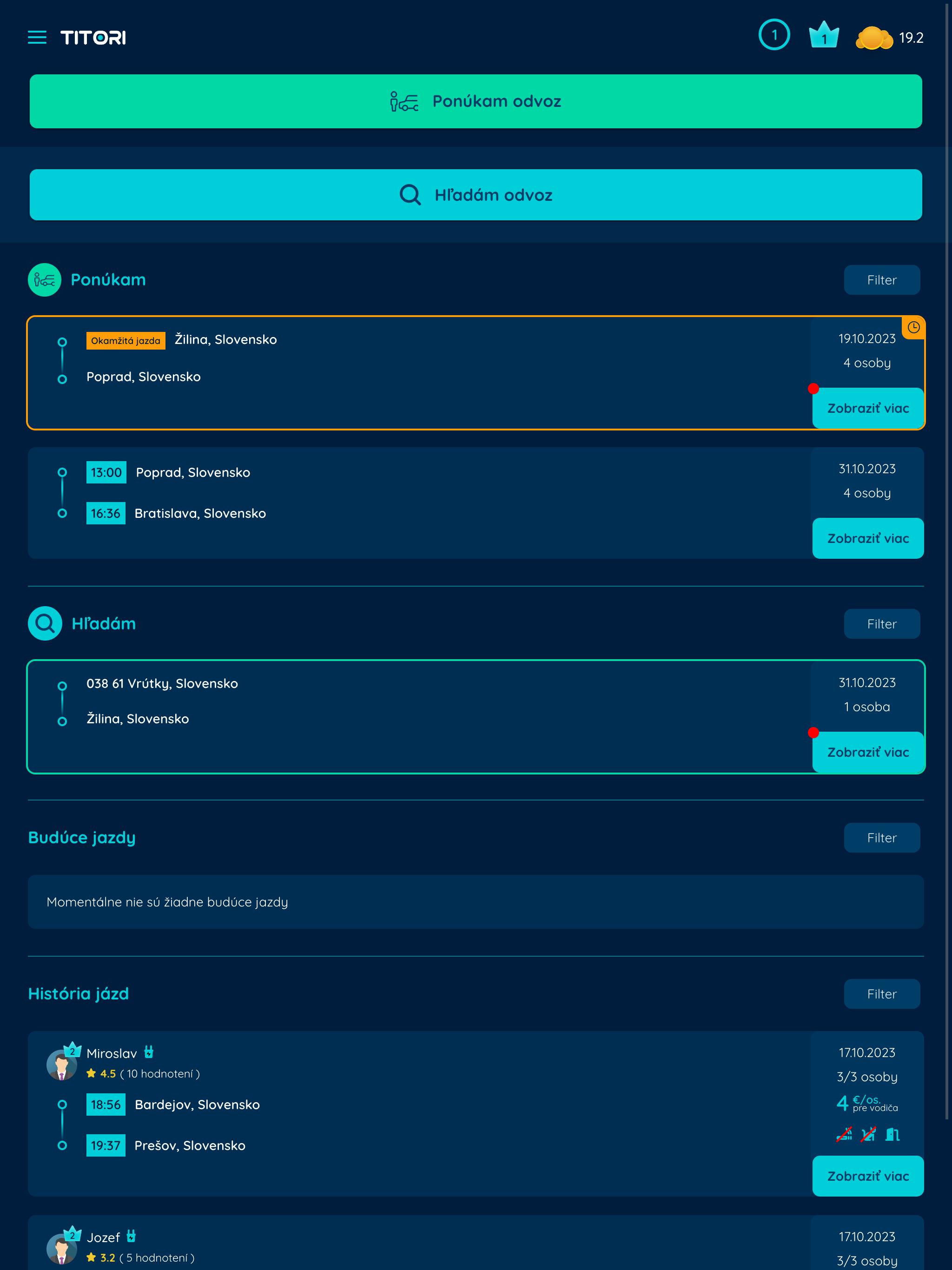This screenshot has width=952, height=1270.
Task: Click Miroslav's 4.5 star rating
Action: (101, 1074)
